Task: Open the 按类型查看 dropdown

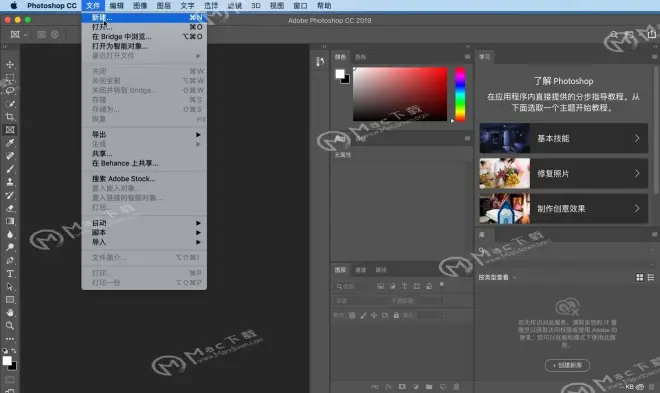Action: 497,277
